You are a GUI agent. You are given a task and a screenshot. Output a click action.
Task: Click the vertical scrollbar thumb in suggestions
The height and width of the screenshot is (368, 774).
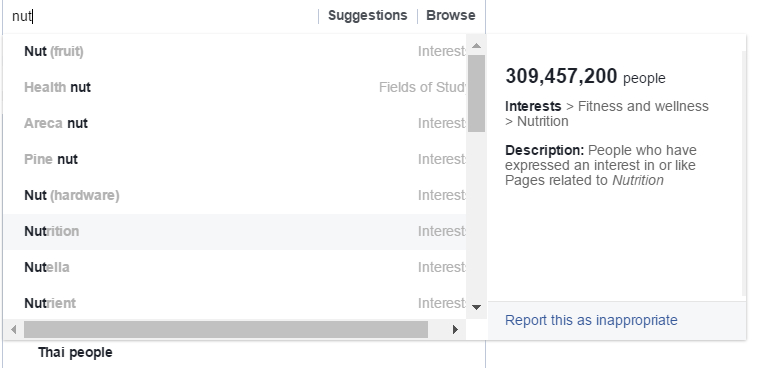(476, 94)
